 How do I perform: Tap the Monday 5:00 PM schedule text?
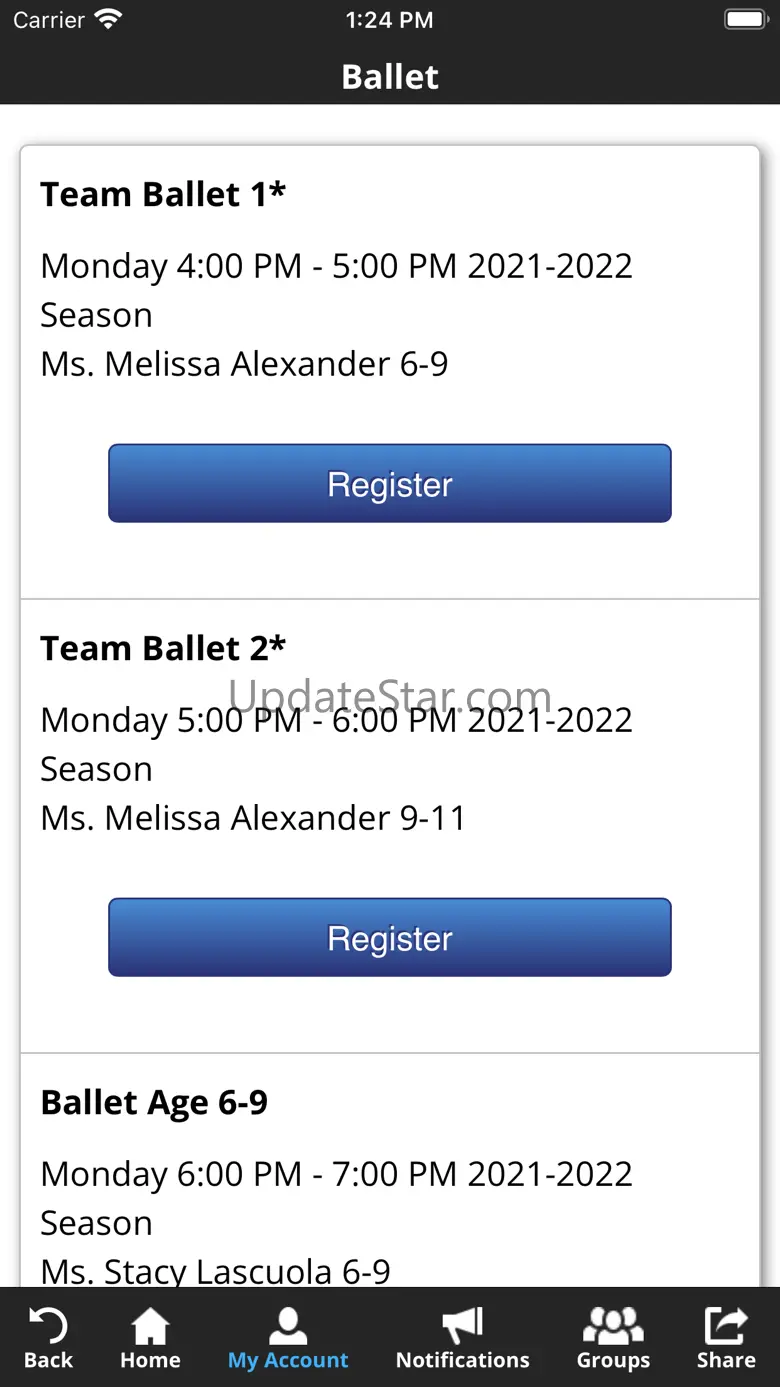pos(336,721)
